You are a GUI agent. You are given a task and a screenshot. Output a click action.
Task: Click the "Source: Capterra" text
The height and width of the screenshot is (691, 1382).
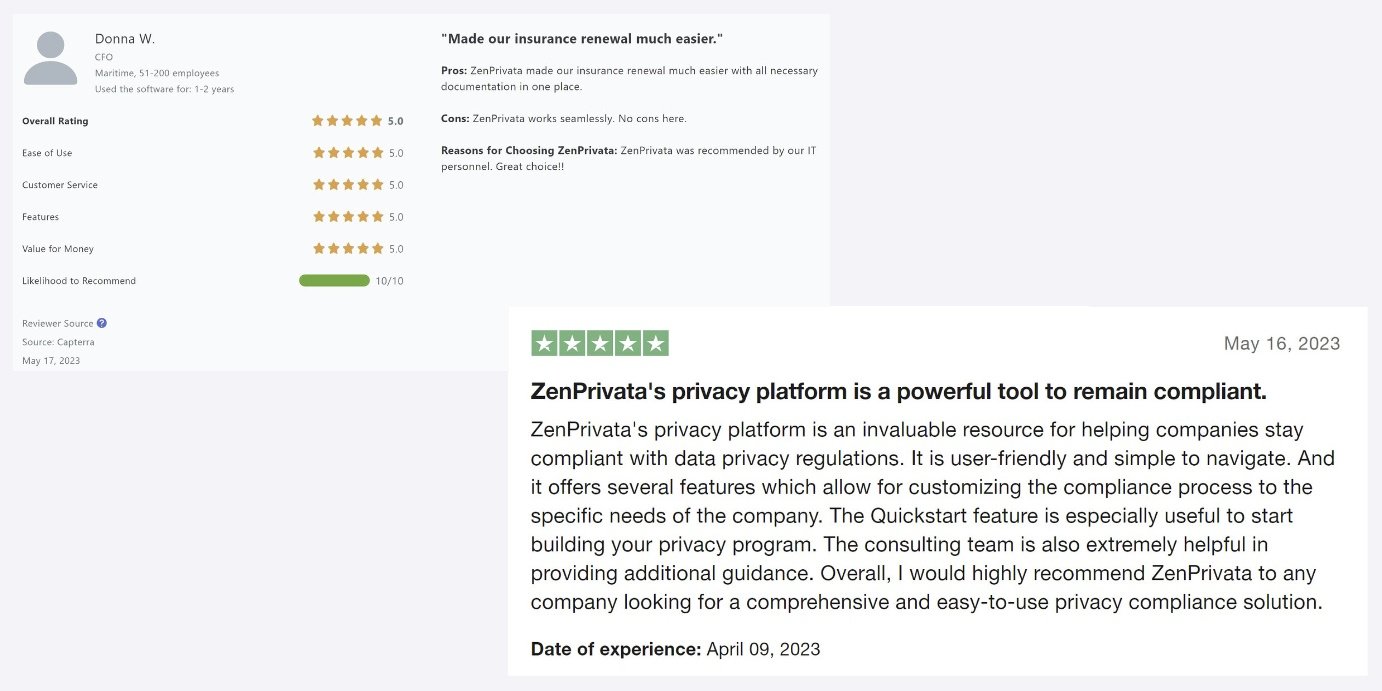(58, 342)
